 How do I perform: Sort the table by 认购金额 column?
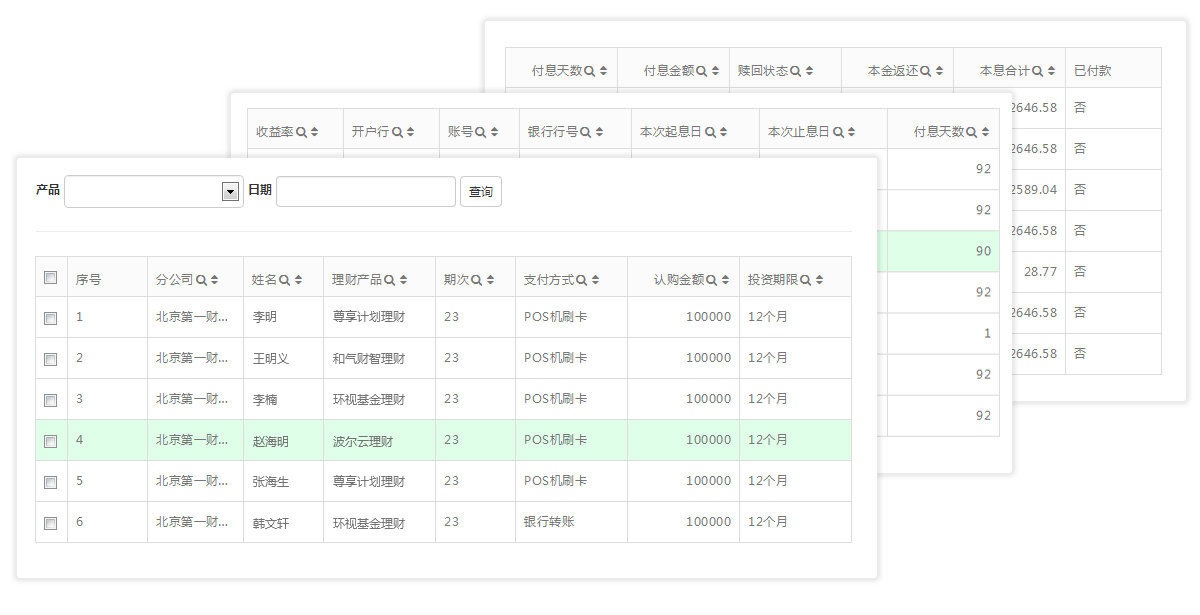tap(725, 280)
